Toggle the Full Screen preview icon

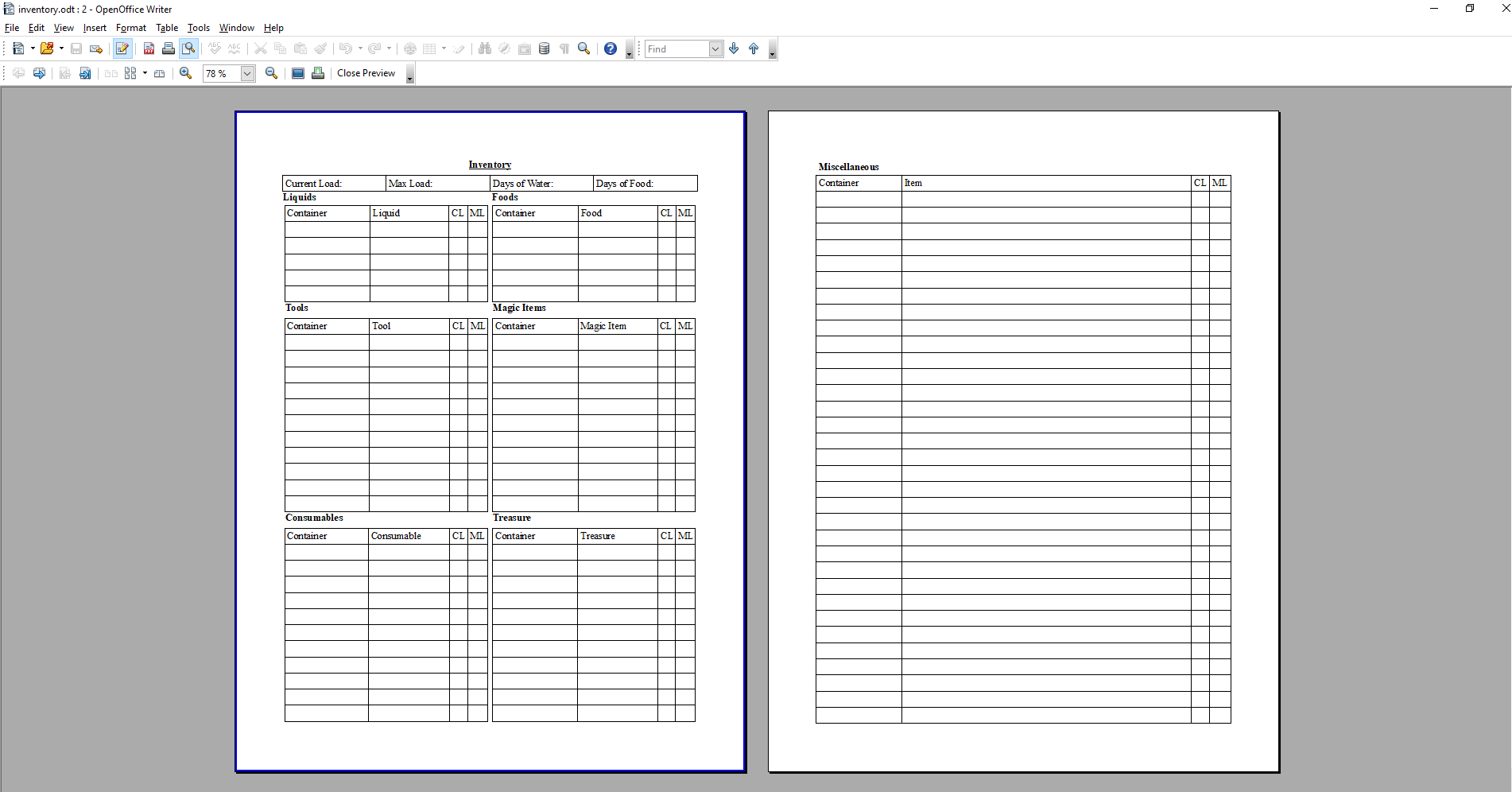(x=298, y=73)
